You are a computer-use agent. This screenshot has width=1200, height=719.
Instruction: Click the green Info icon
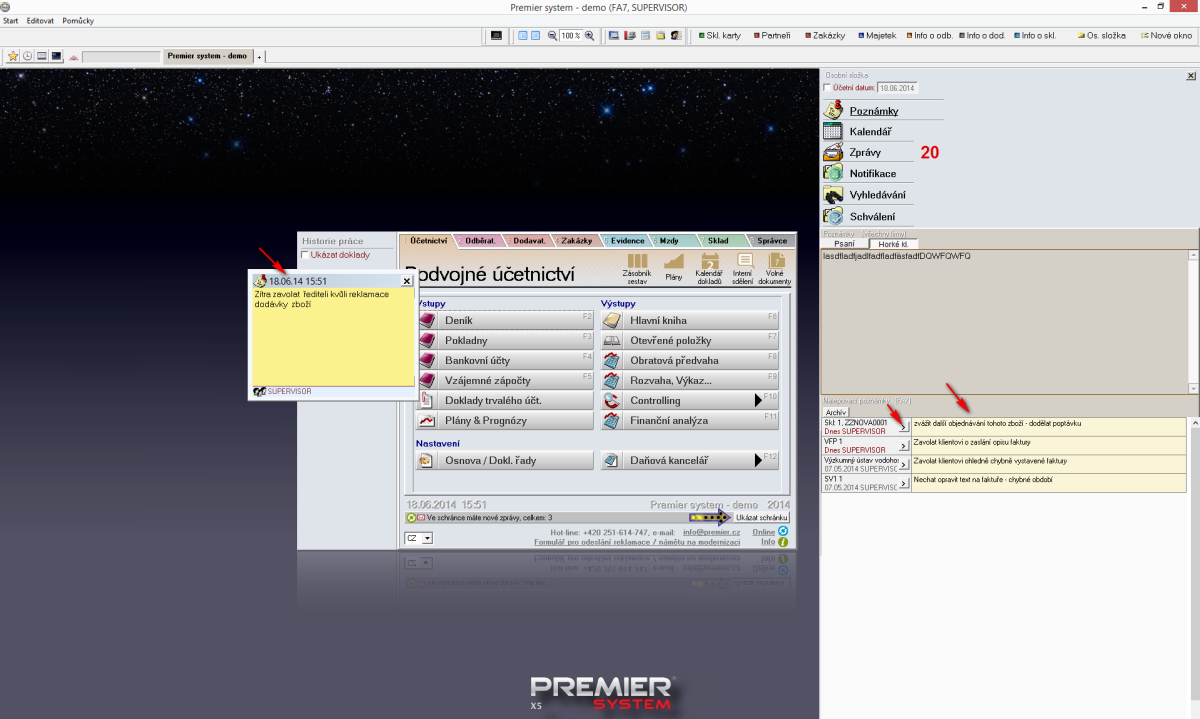point(783,543)
